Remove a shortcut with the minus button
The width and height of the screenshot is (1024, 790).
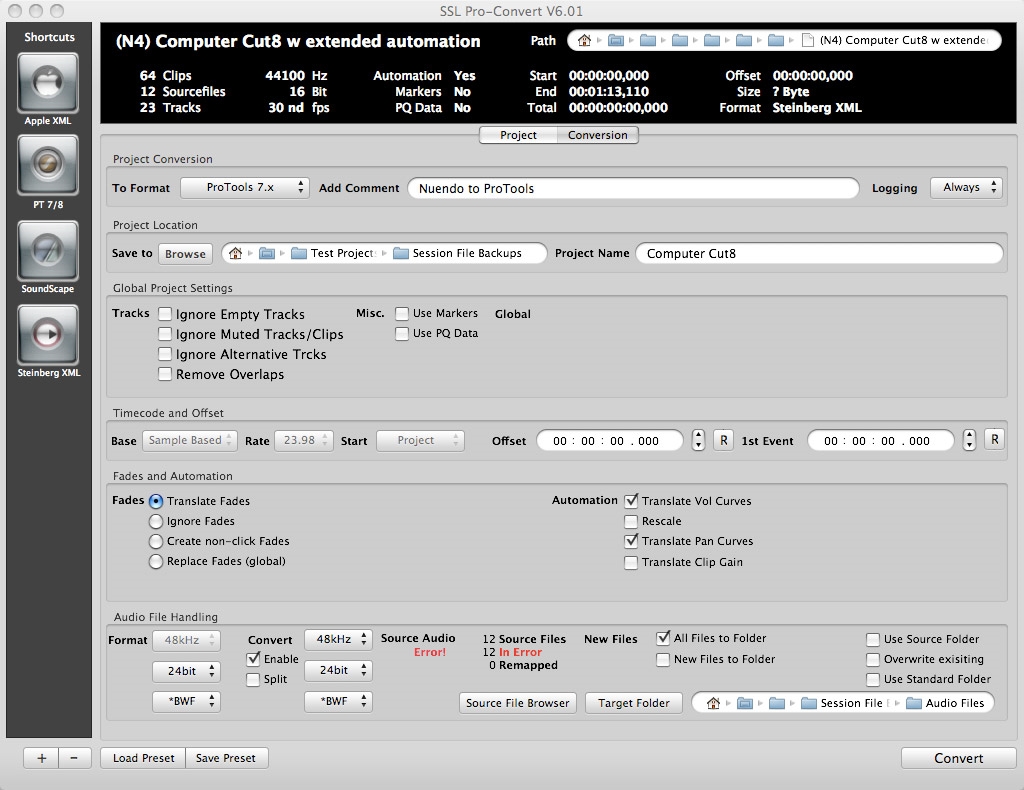74,758
